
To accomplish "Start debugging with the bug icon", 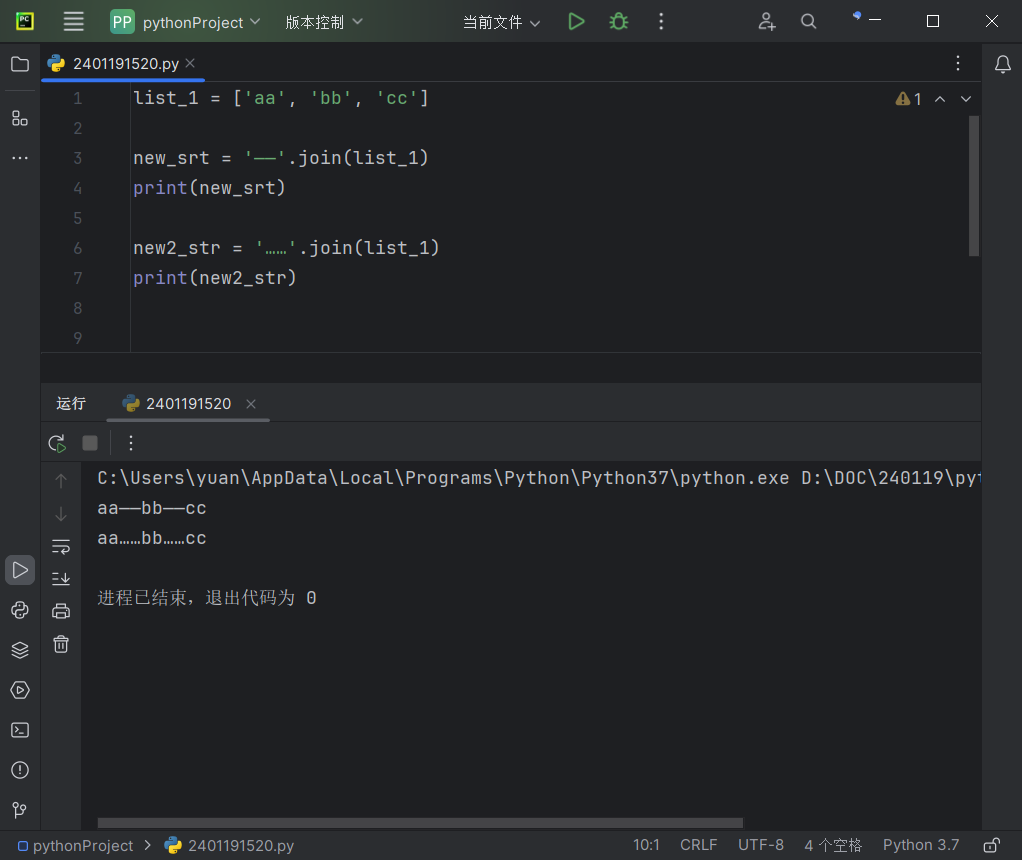I will coord(619,22).
